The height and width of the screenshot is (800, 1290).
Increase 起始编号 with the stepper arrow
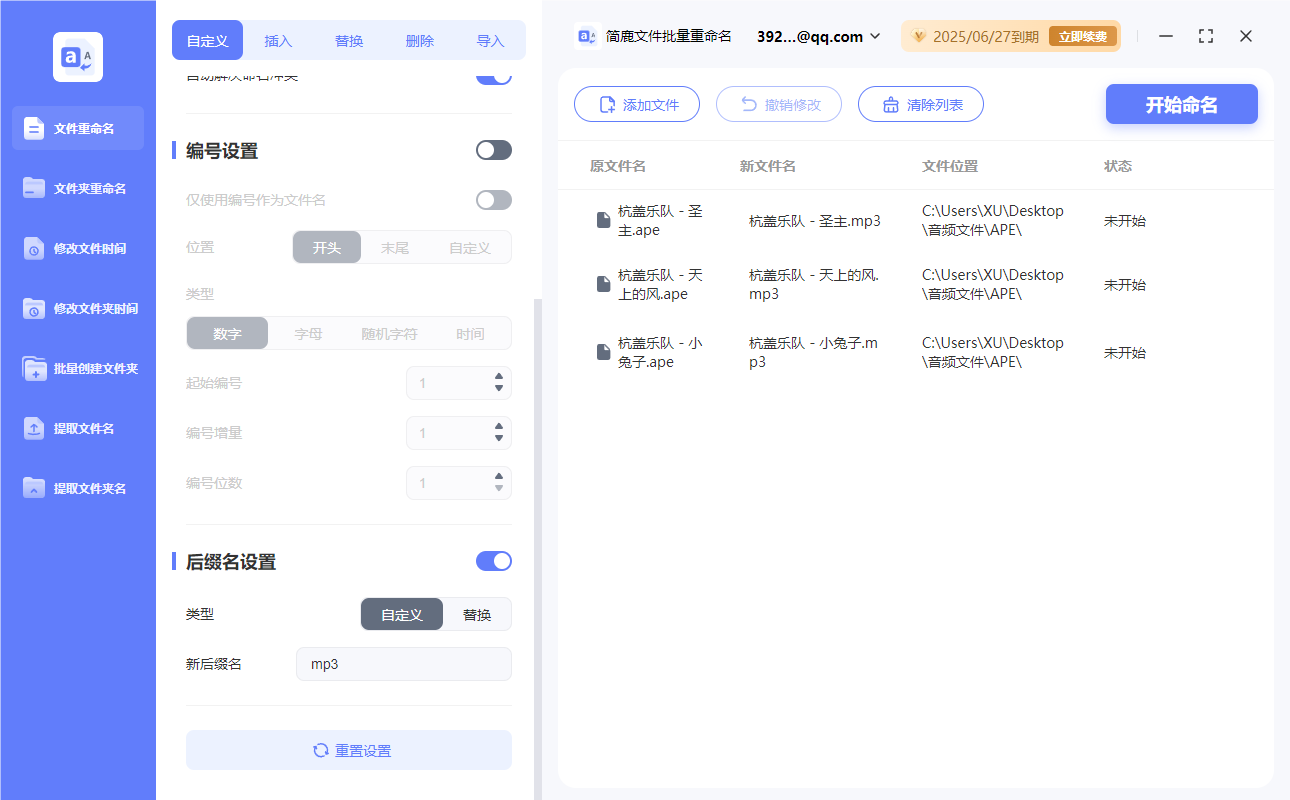498,377
